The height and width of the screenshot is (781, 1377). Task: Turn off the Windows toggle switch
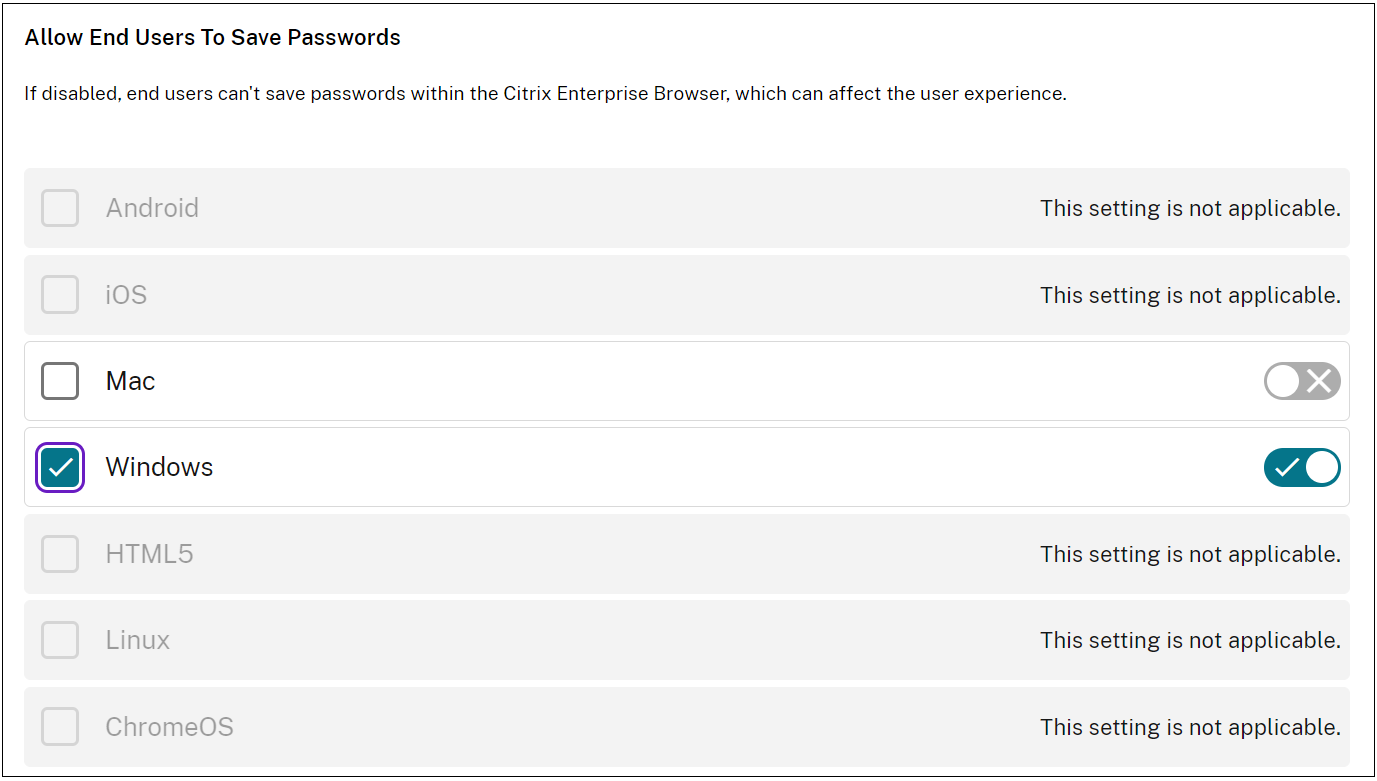(x=1301, y=467)
